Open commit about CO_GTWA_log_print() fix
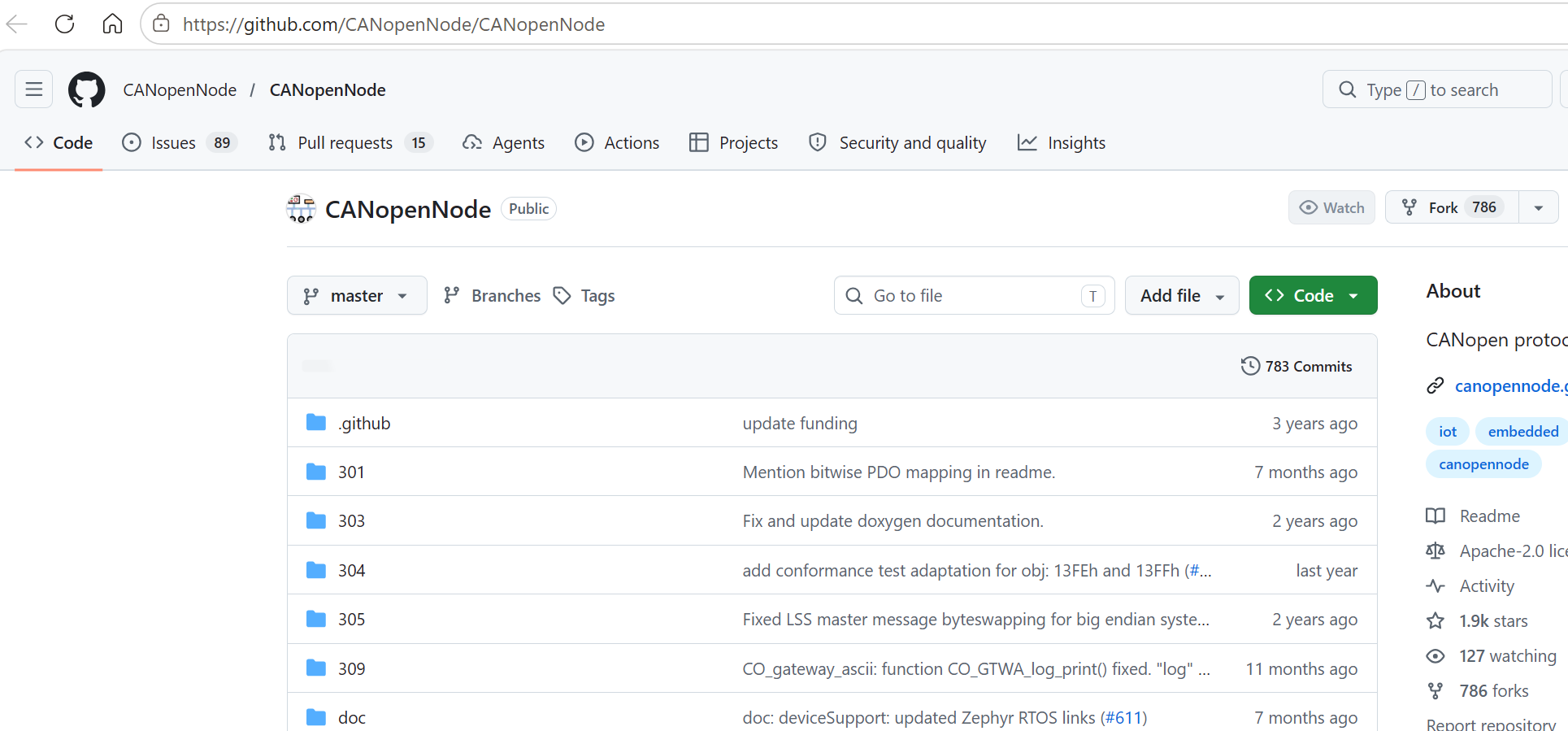1568x731 pixels. (x=976, y=668)
